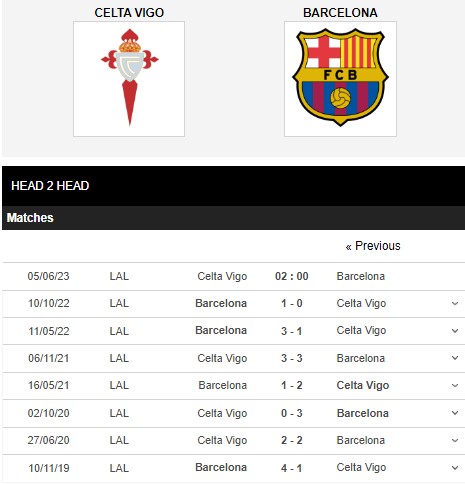Select bold Celta Vigo winner on 16/05/21

(x=363, y=385)
